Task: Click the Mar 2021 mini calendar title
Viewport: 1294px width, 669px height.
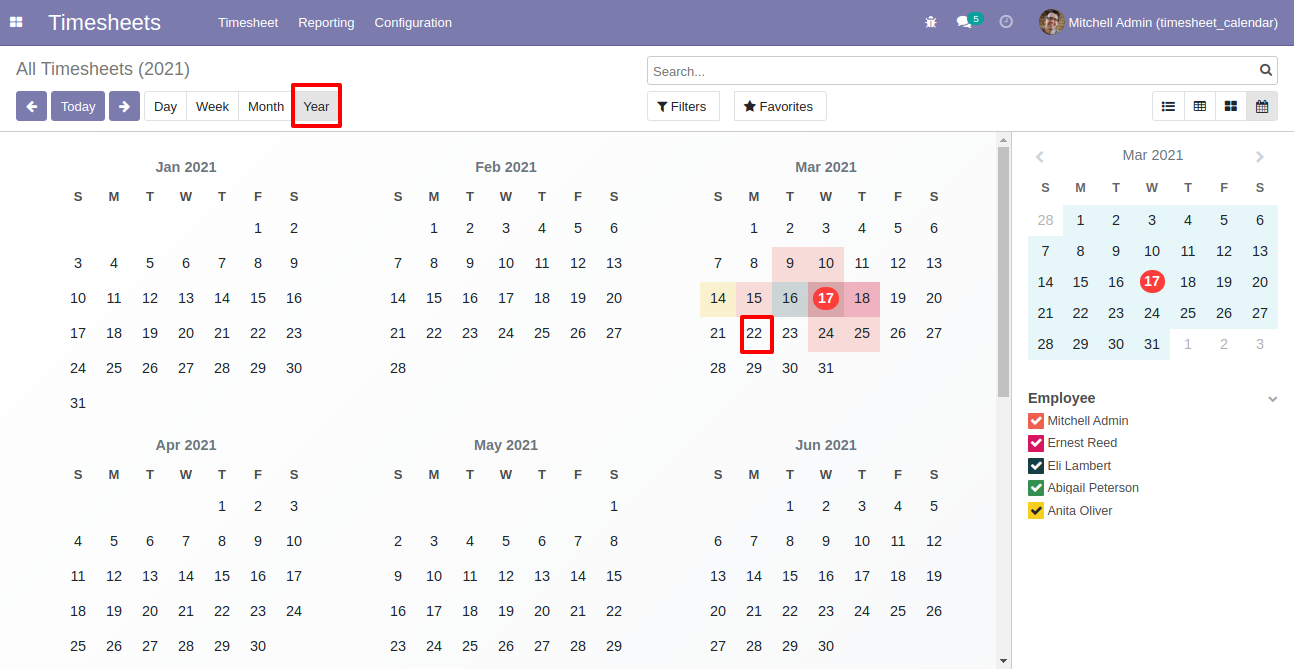Action: tap(1152, 155)
